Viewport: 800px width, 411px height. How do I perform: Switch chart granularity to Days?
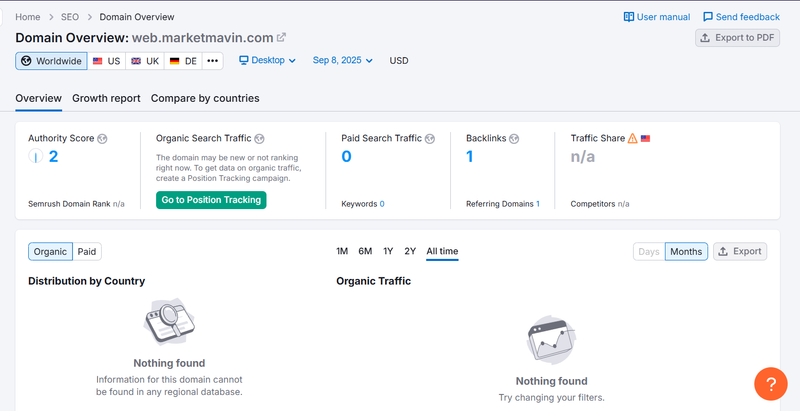click(649, 251)
